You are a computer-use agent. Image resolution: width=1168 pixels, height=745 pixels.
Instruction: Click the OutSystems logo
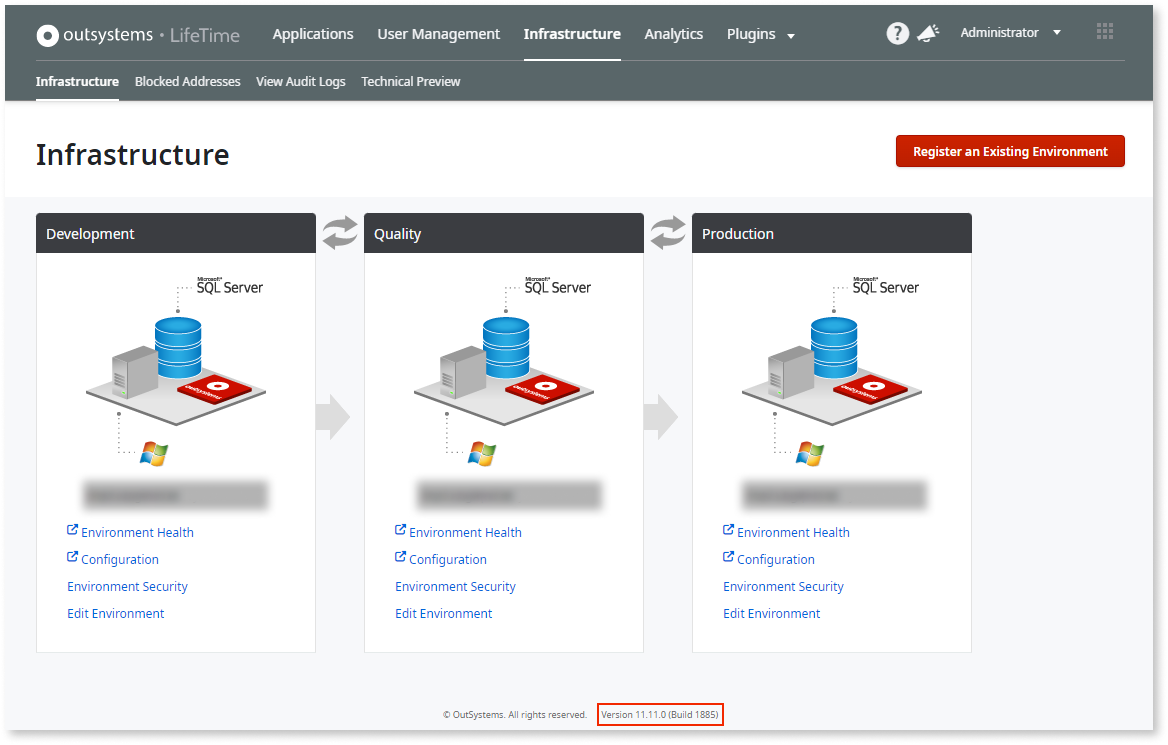pyautogui.click(x=46, y=34)
